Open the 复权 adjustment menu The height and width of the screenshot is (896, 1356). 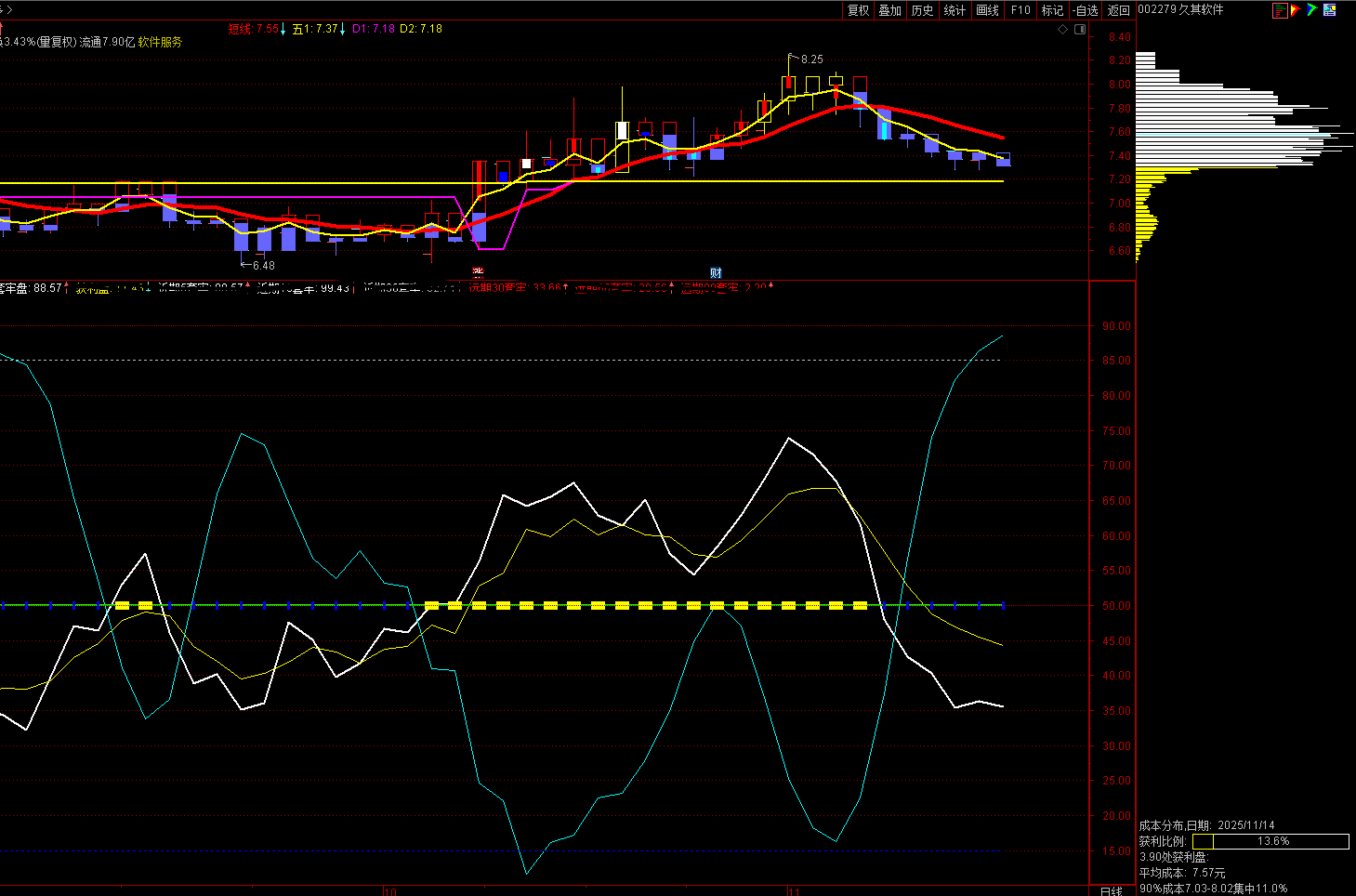(858, 10)
